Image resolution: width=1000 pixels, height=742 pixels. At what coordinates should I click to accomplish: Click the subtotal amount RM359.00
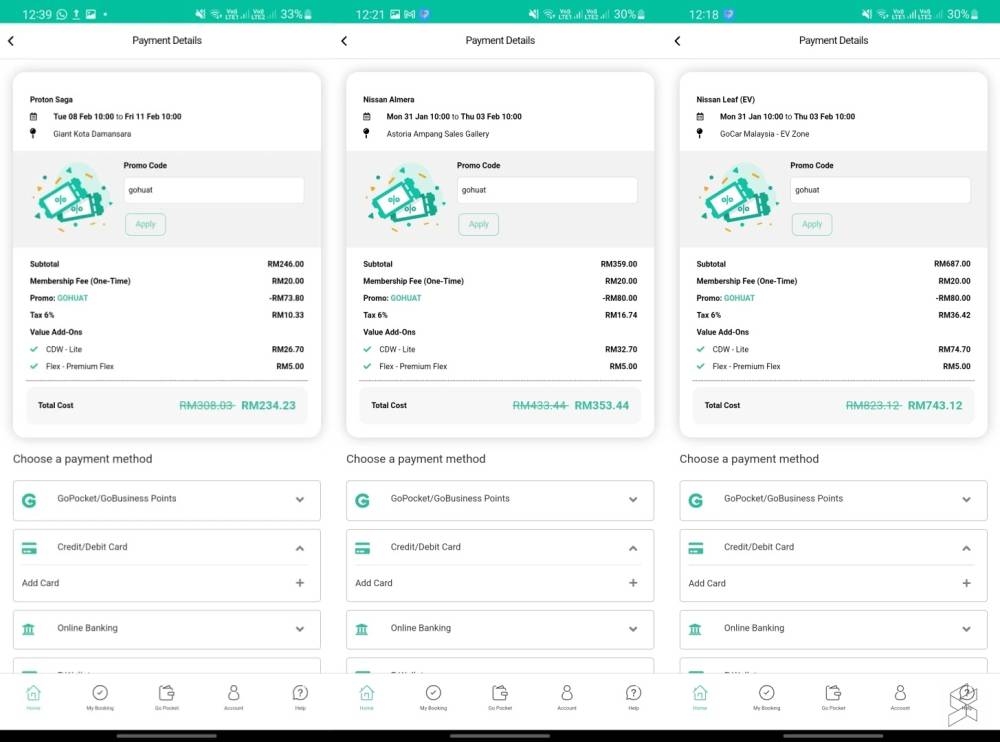619,264
